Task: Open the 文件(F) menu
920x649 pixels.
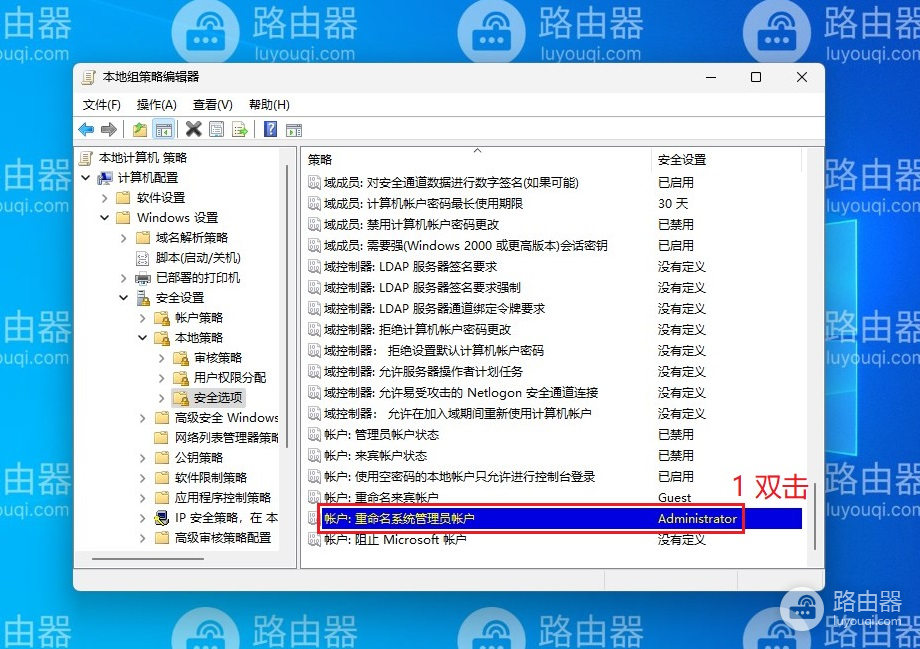Action: 102,104
